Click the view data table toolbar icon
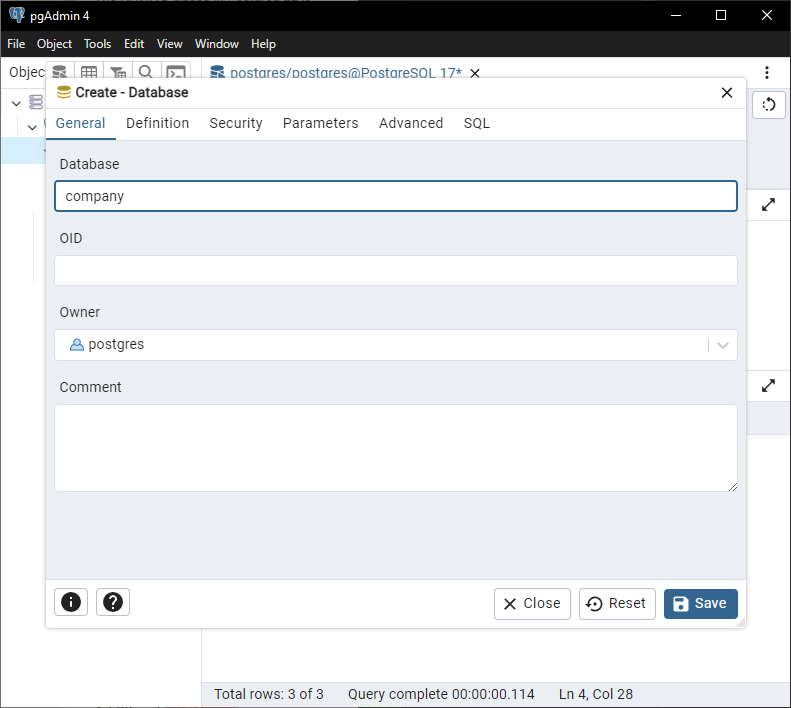This screenshot has width=791, height=708. click(89, 72)
